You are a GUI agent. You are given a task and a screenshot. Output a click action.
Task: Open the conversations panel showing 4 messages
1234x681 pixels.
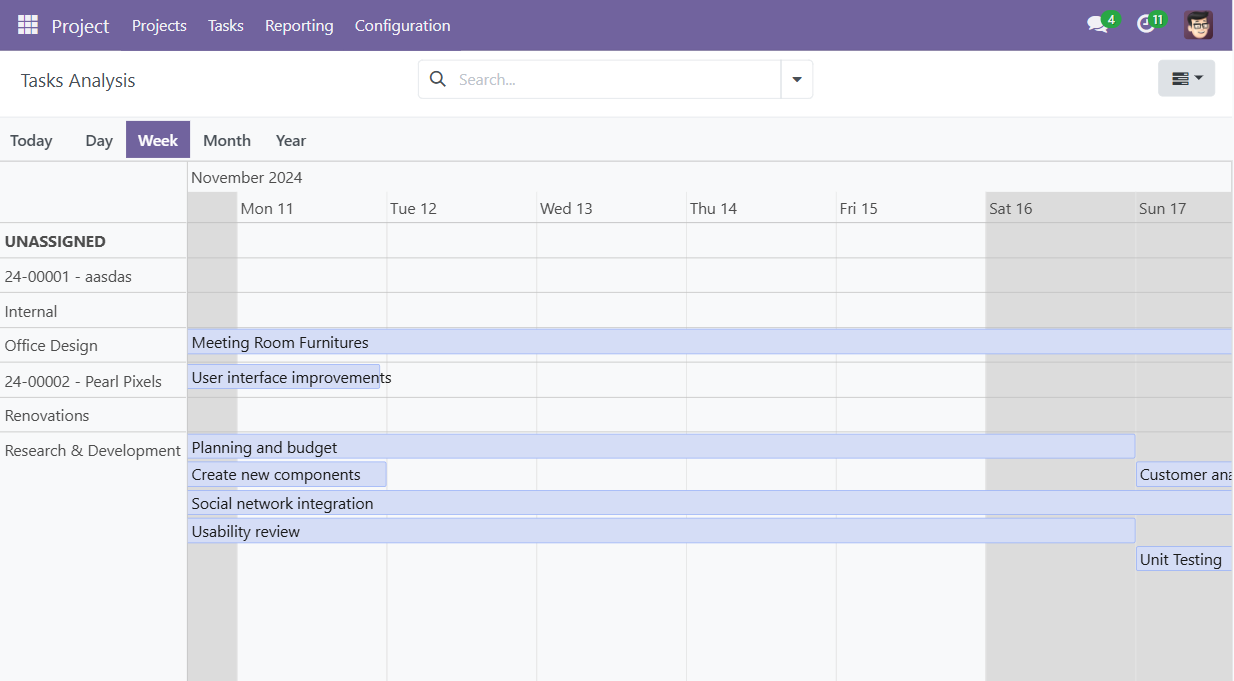coord(1095,24)
